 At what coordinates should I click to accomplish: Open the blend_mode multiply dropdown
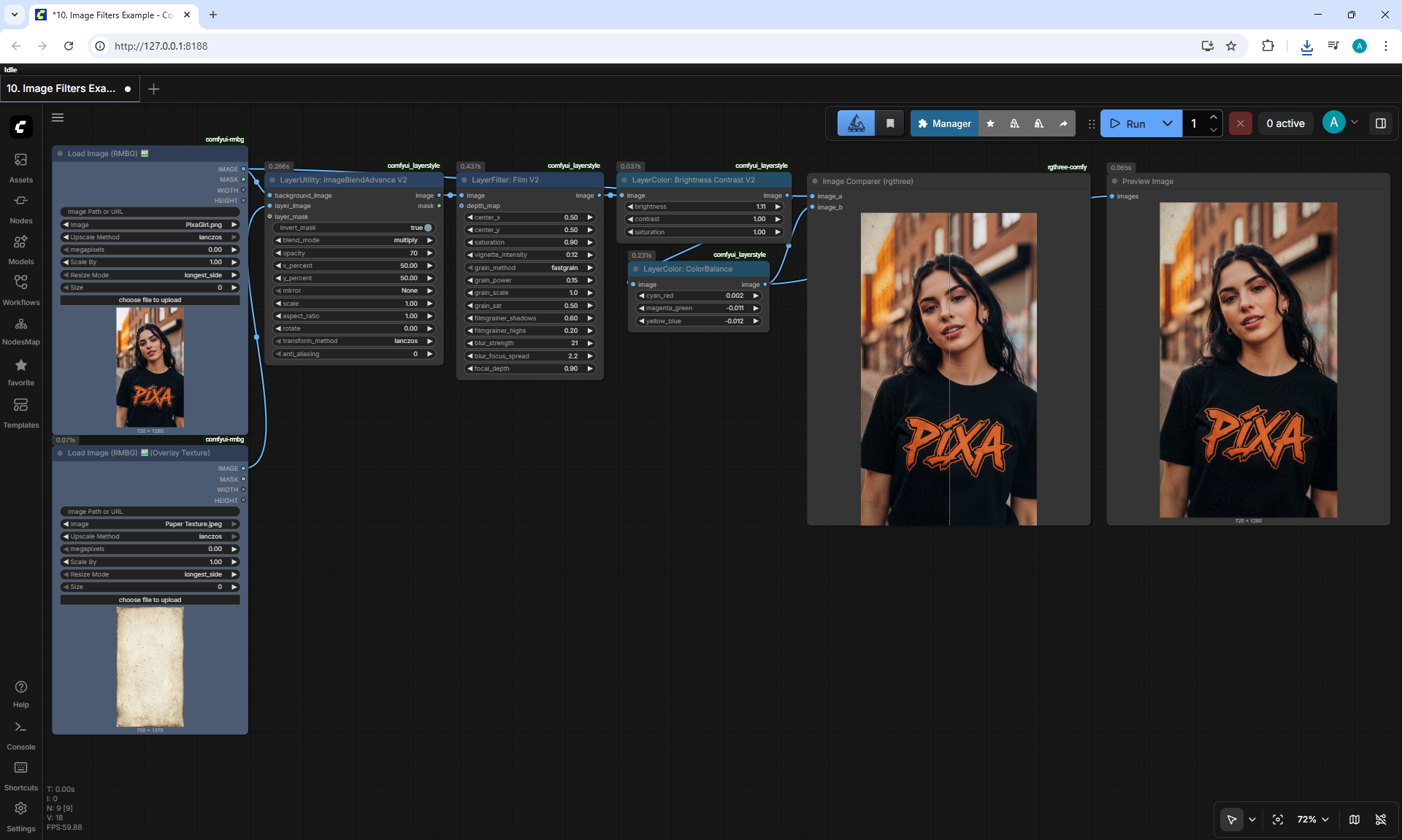click(x=354, y=240)
